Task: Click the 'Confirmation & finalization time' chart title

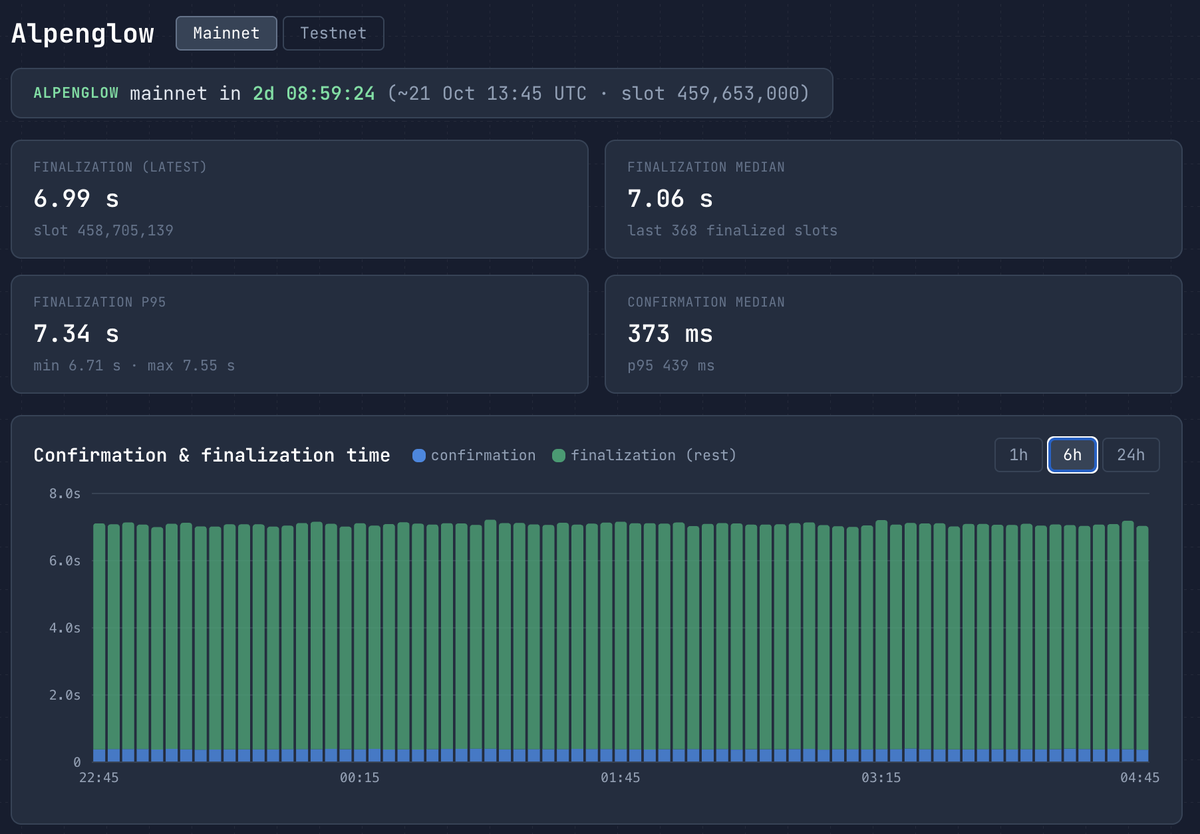Action: tap(212, 455)
